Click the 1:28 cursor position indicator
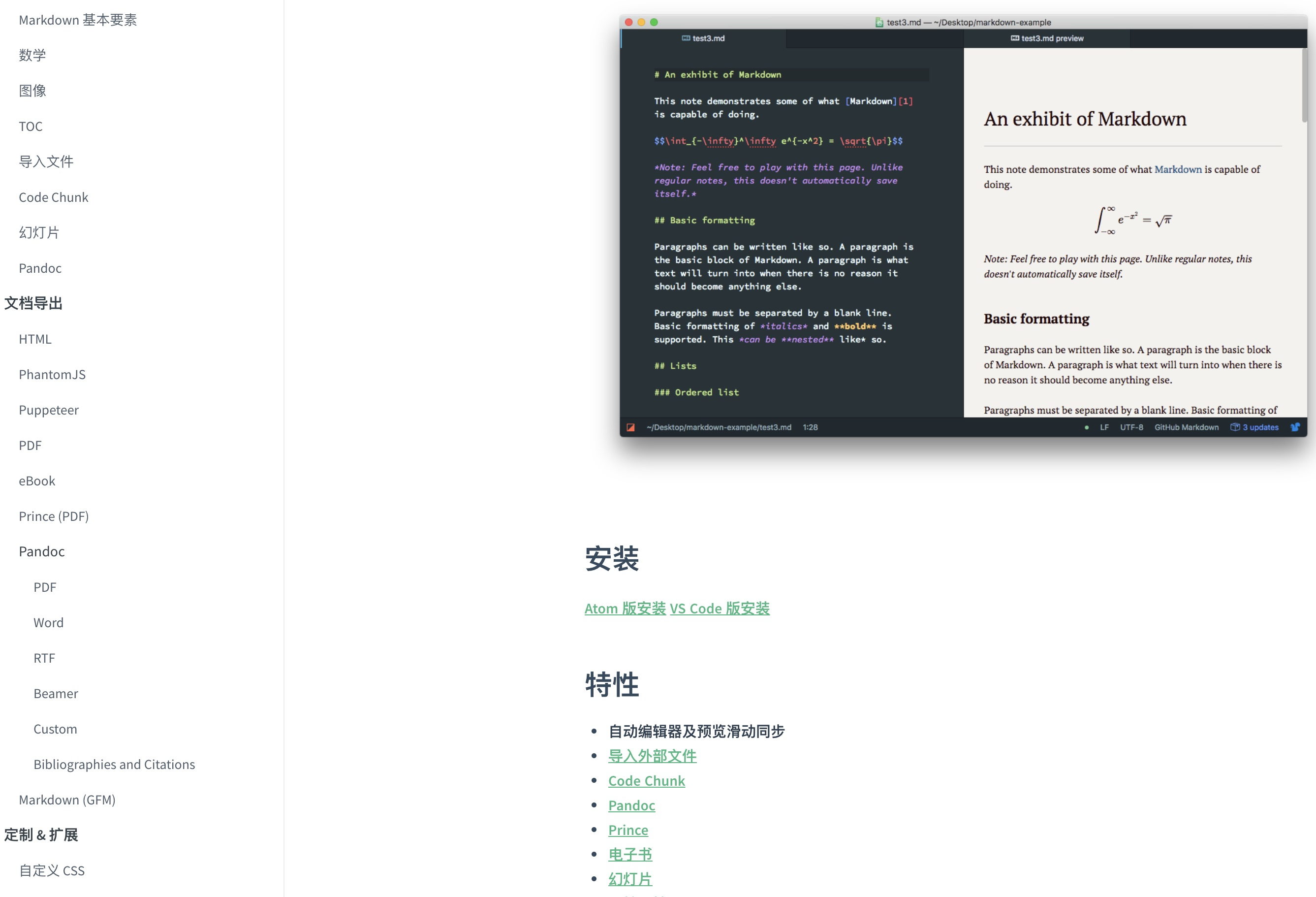This screenshot has height=897, width=1316. (x=811, y=427)
